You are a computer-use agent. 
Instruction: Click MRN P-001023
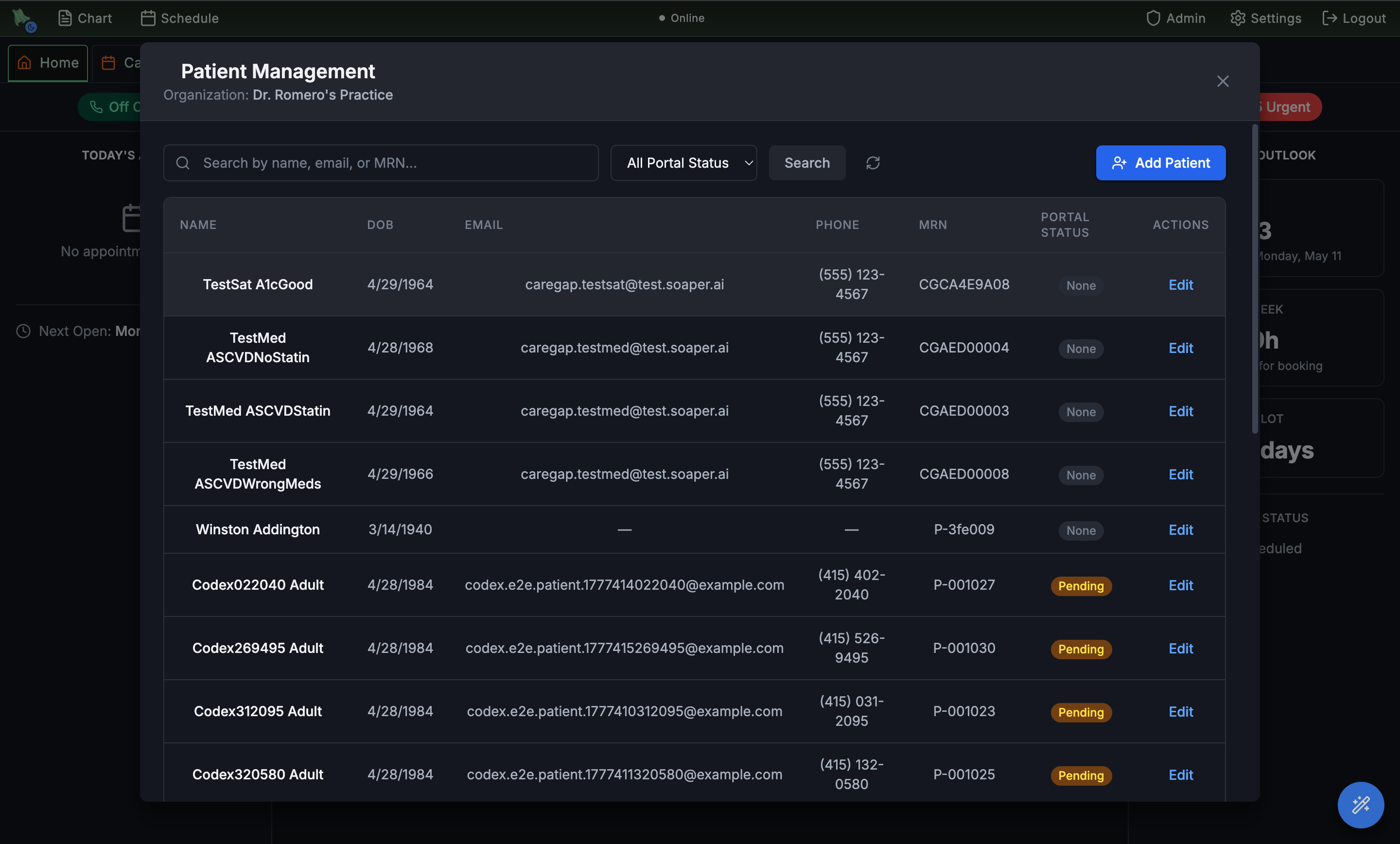click(x=964, y=711)
